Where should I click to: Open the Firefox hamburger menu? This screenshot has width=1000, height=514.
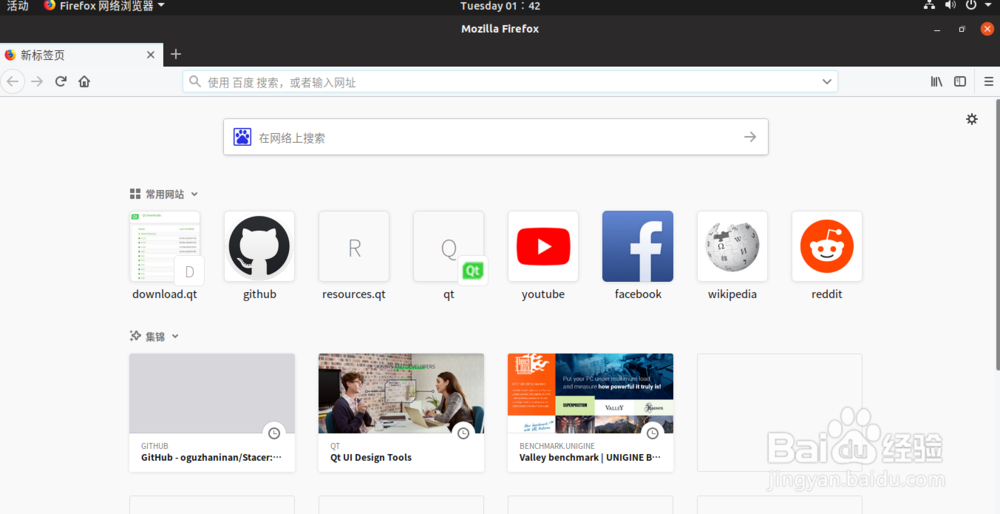989,82
